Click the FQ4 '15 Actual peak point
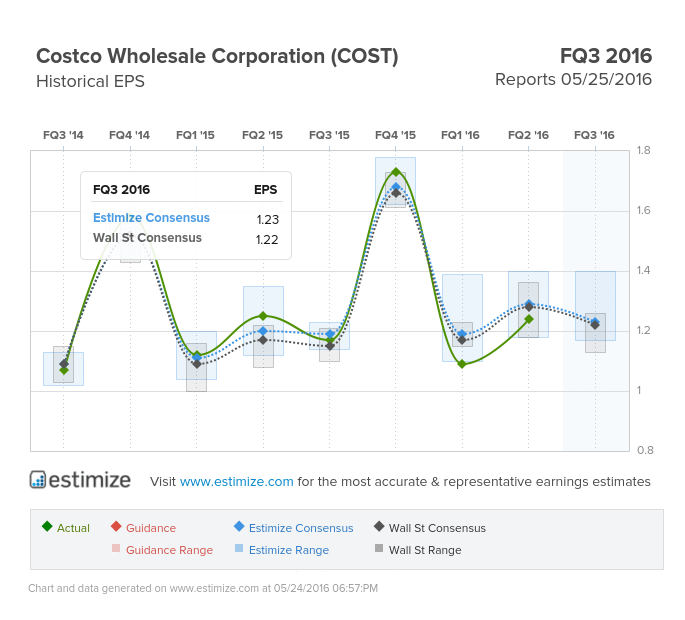Image resolution: width=685 pixels, height=620 pixels. (x=396, y=172)
